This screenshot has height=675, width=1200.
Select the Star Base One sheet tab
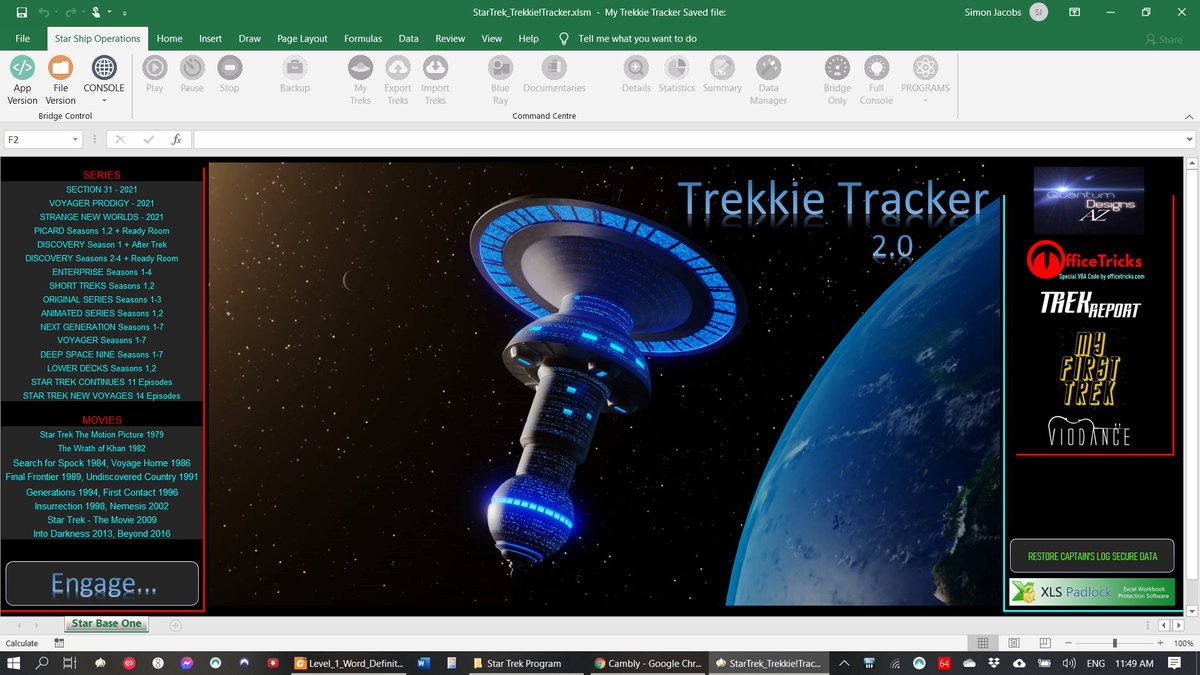[x=106, y=624]
